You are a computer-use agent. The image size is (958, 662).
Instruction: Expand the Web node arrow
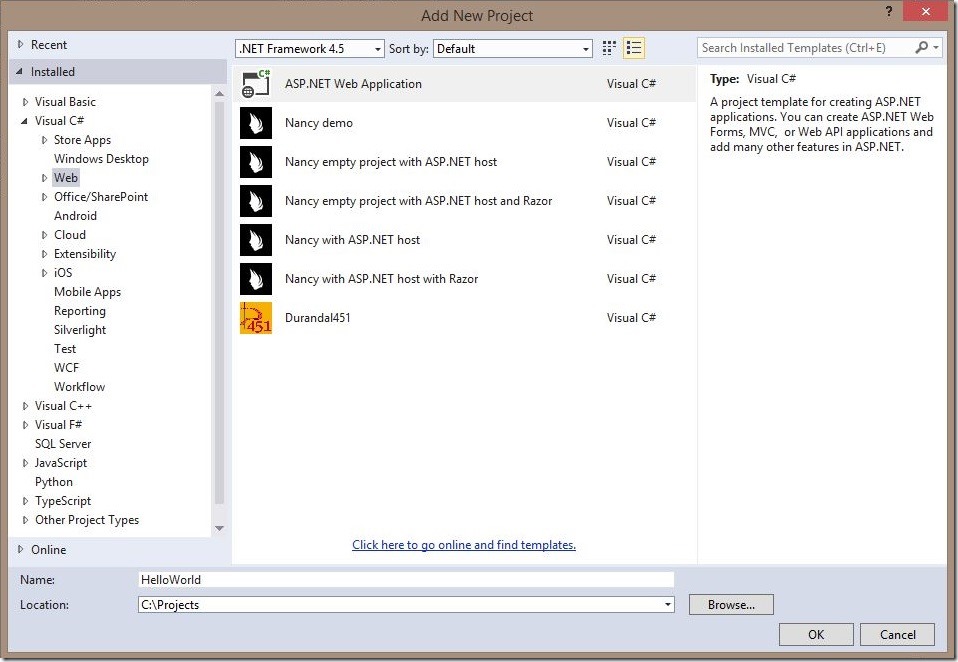tap(44, 178)
